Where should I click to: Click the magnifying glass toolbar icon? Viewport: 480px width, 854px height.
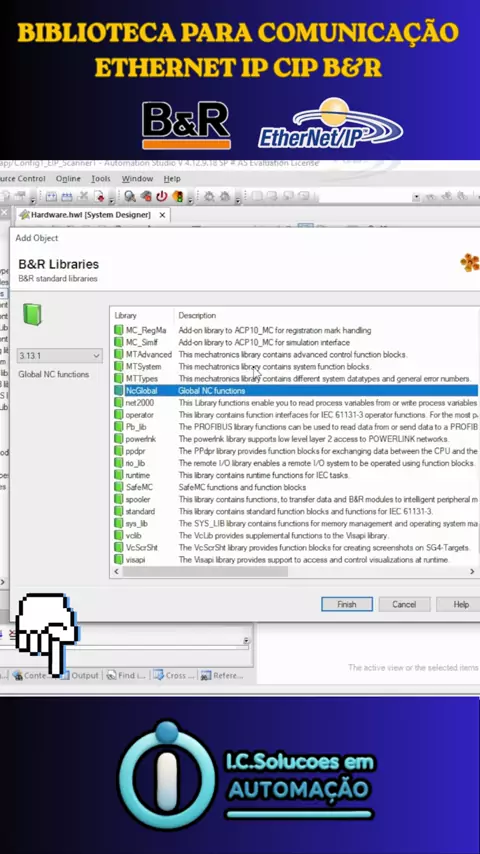tap(130, 197)
